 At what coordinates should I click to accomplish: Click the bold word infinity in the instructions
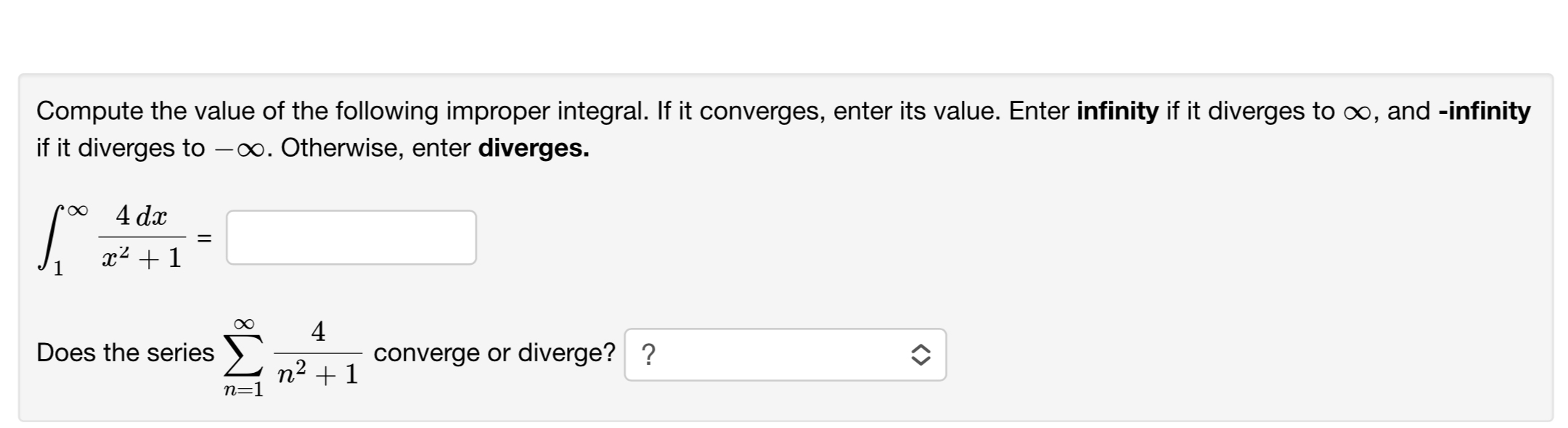click(1118, 111)
